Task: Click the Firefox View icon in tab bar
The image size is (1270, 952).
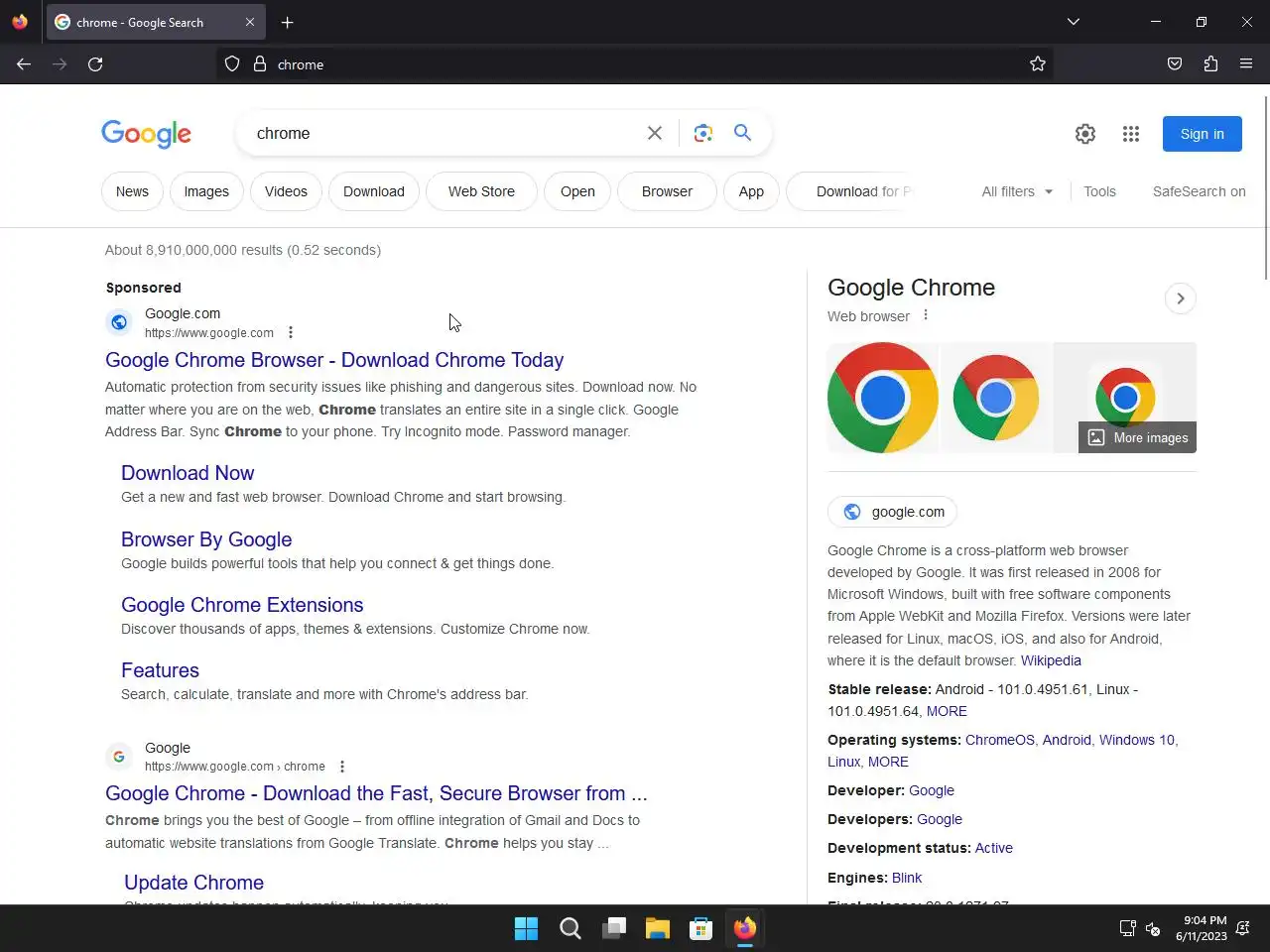Action: [x=20, y=22]
